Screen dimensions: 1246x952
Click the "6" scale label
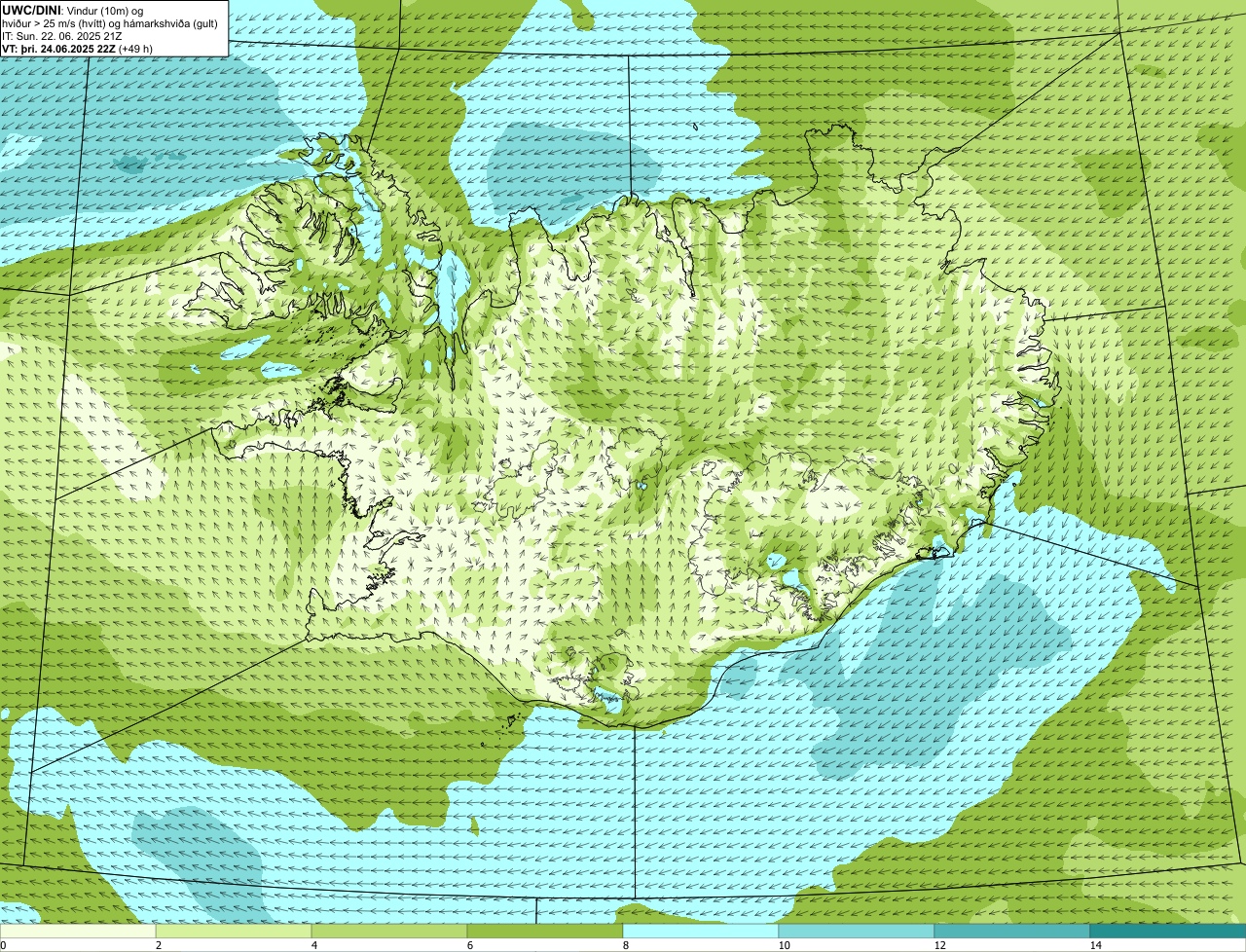(x=468, y=945)
